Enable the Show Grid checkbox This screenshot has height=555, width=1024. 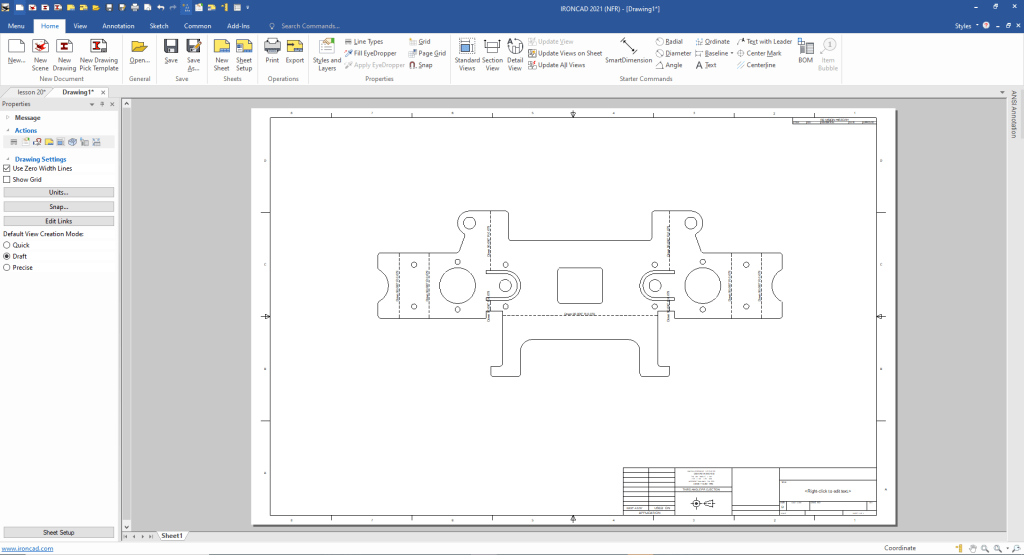point(7,179)
